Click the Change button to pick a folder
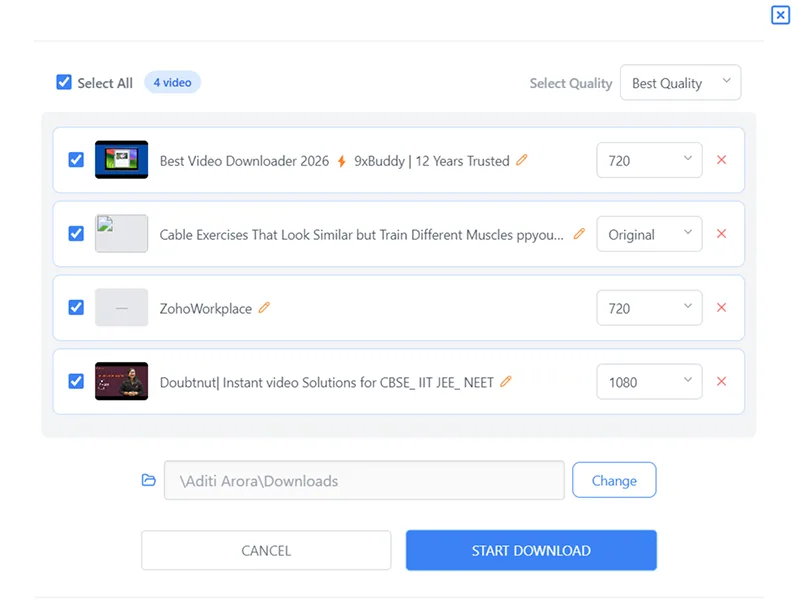The height and width of the screenshot is (600, 800). click(x=614, y=480)
